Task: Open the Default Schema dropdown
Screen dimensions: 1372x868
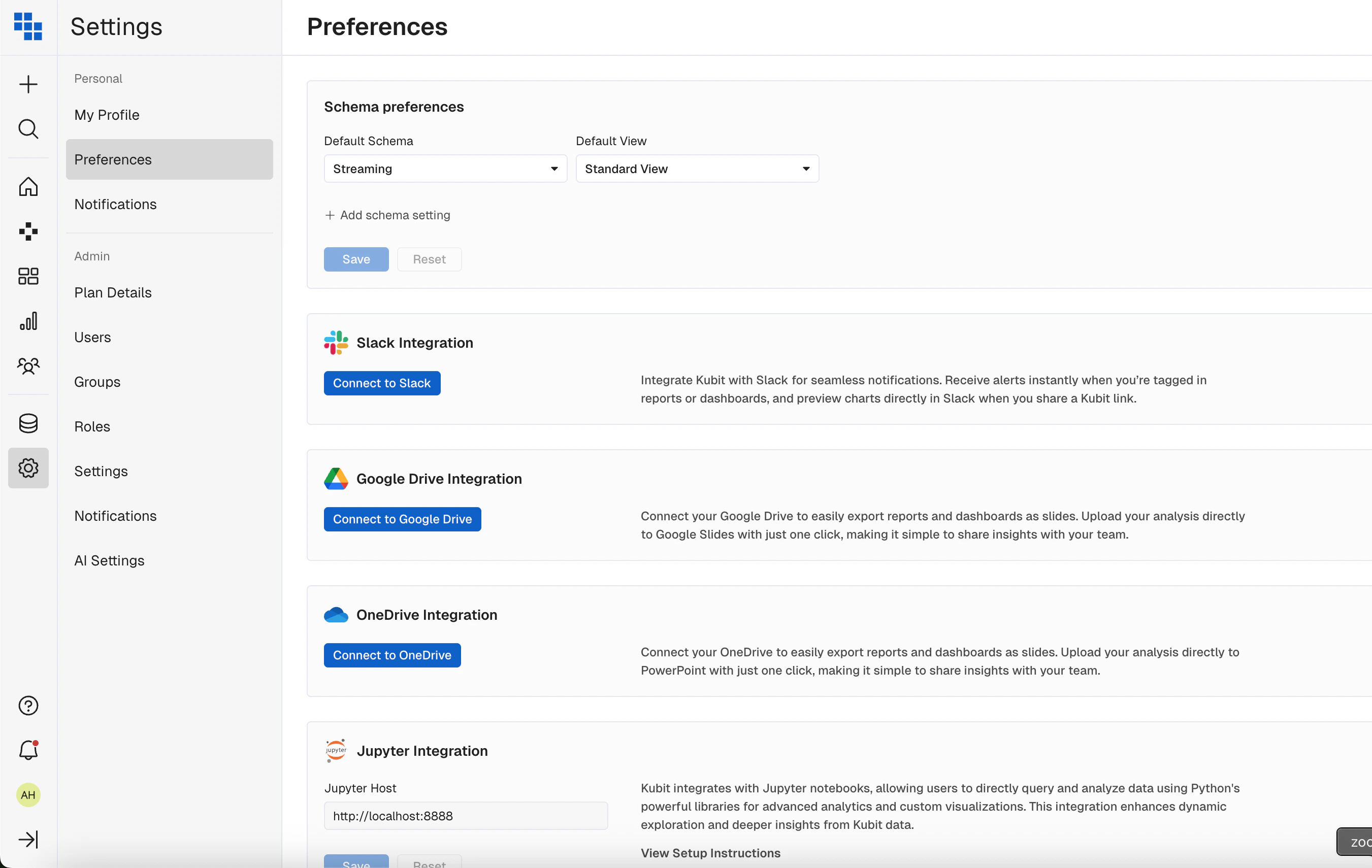Action: pyautogui.click(x=445, y=169)
